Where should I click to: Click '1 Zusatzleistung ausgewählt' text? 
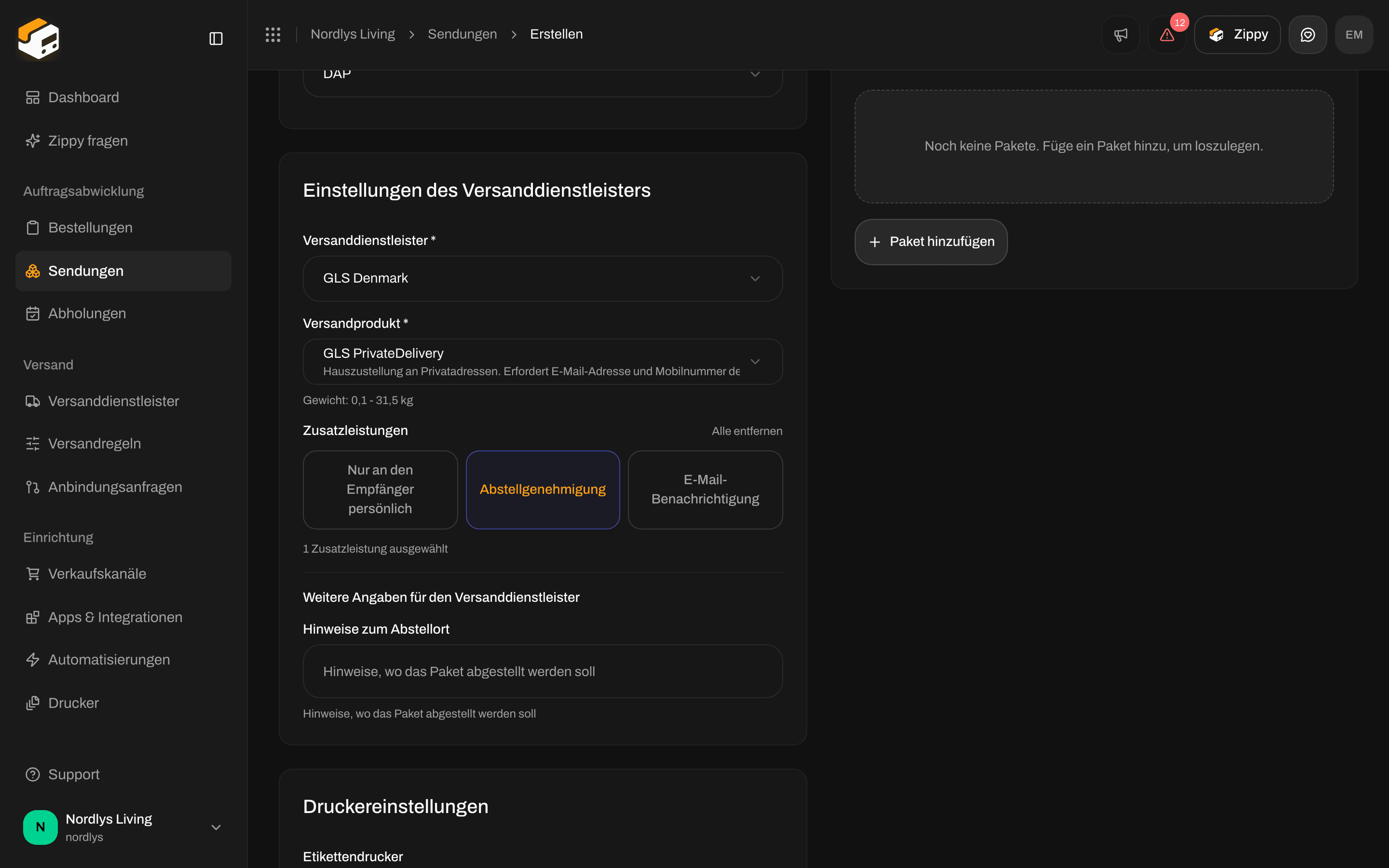click(375, 549)
